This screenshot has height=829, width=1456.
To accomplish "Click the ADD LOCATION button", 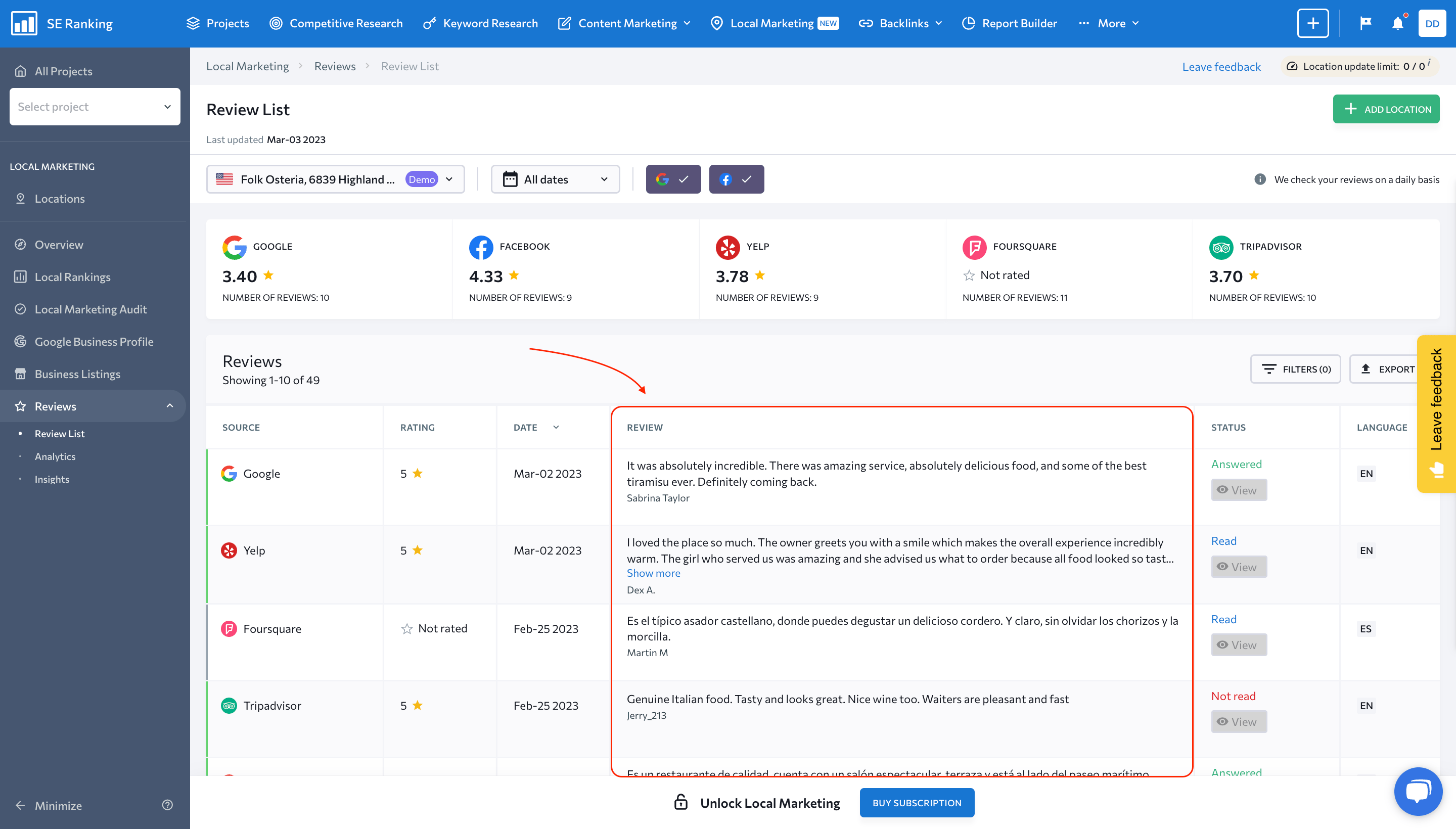I will coord(1386,109).
